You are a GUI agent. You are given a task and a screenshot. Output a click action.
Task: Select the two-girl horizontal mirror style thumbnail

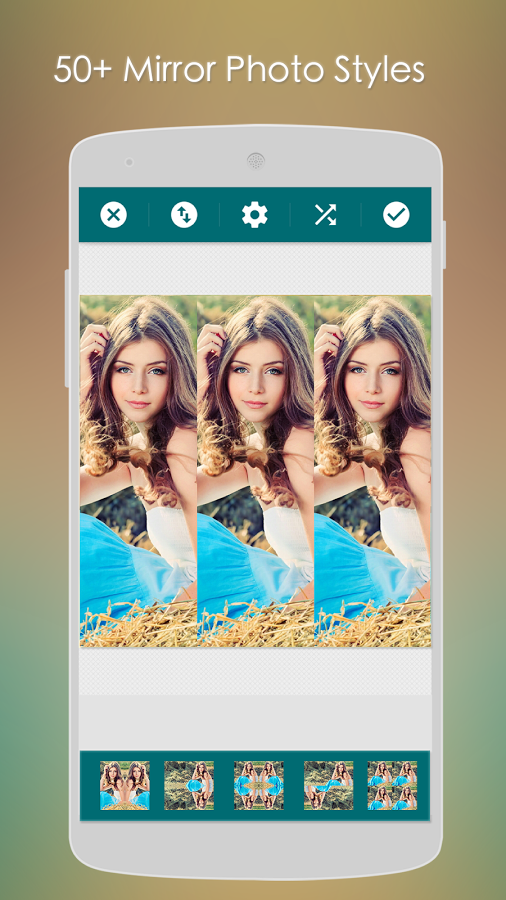click(x=124, y=785)
